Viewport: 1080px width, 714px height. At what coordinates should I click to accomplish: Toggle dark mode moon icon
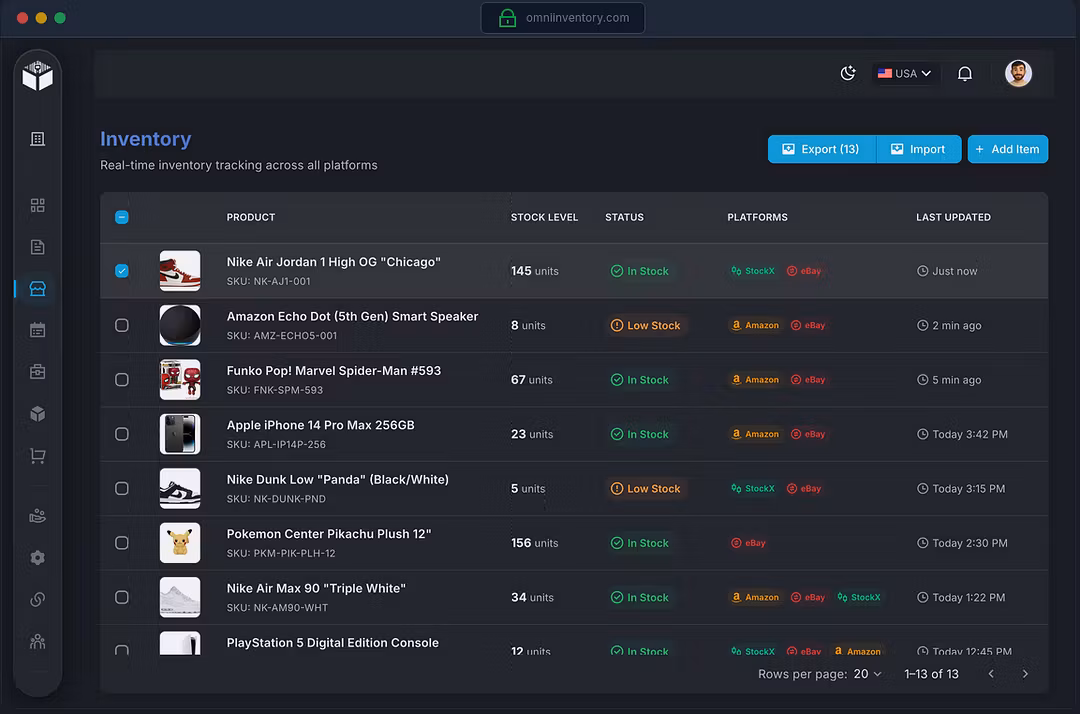point(848,73)
